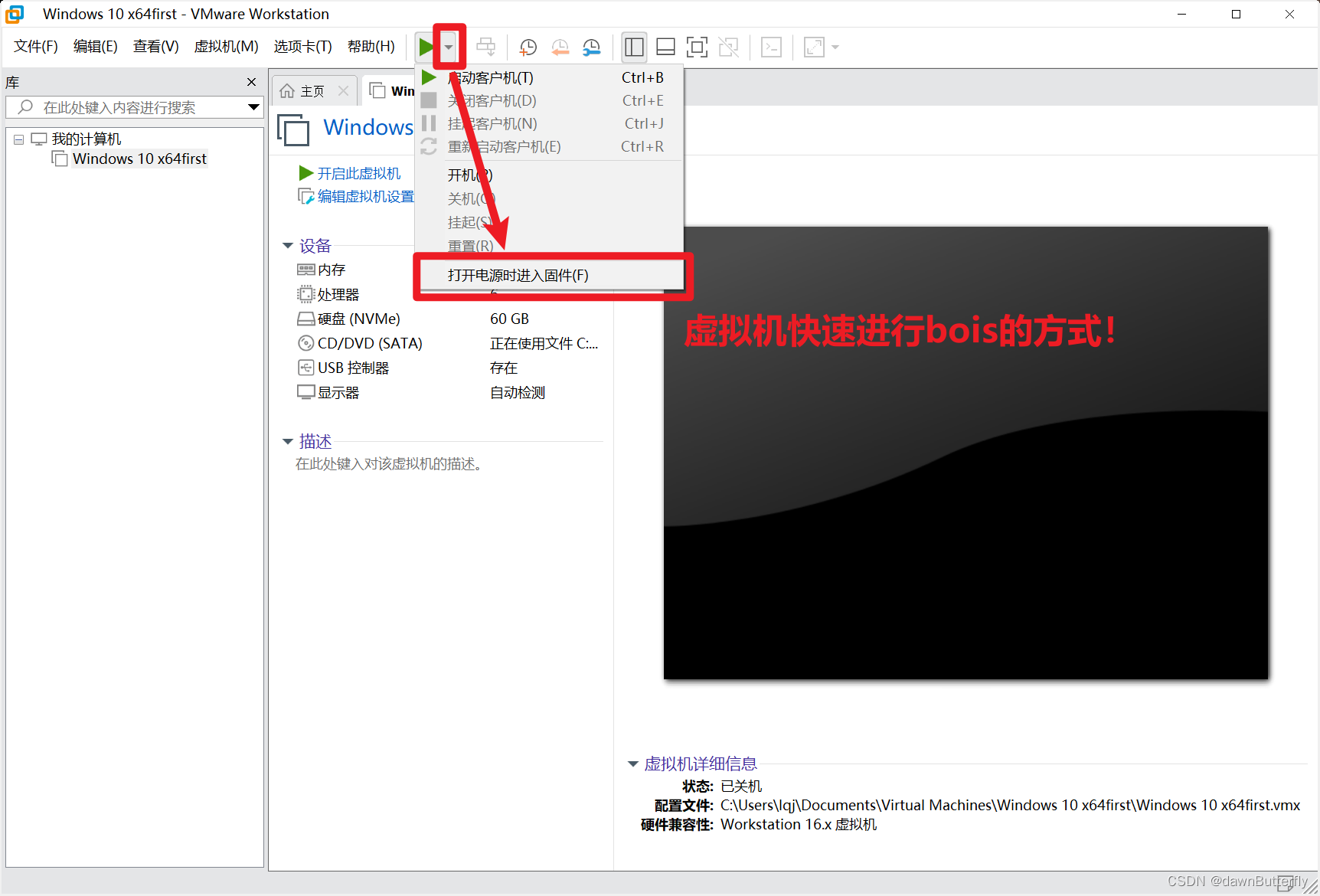Click the send Ctrl+Alt+Del toolbar icon
1320x896 pixels.
pos(486,47)
